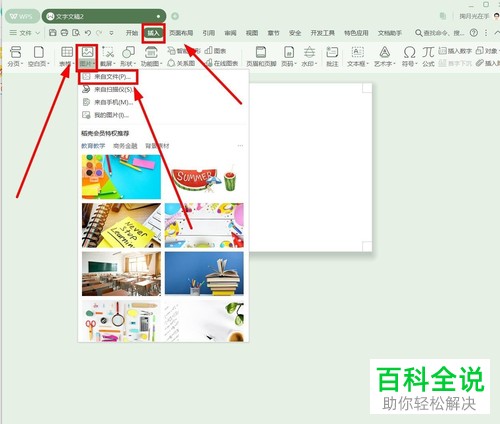Insert an 在线图表 online chart
The height and width of the screenshot is (424, 500).
coord(222,63)
